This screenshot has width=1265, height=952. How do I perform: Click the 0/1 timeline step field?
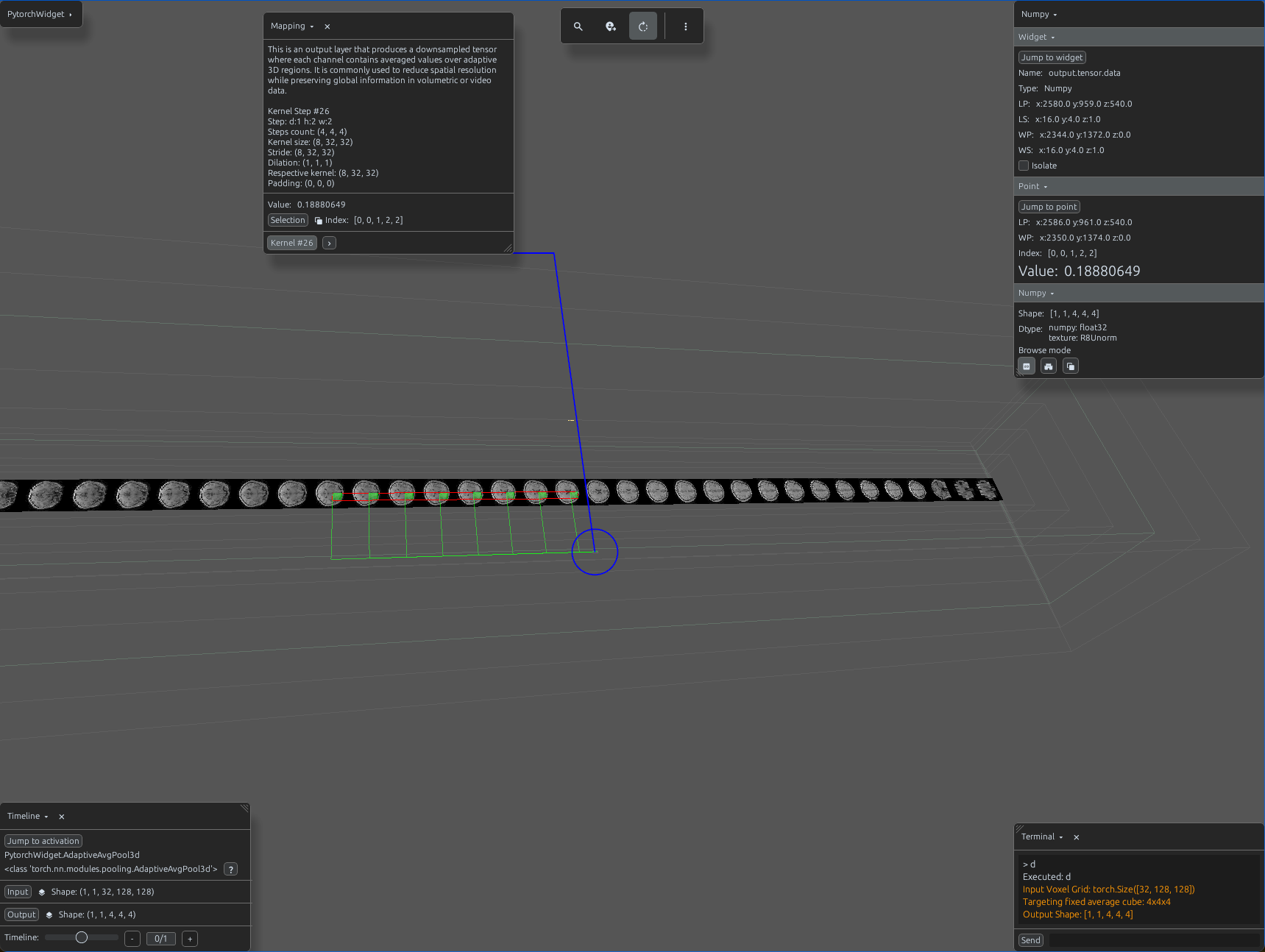(x=161, y=939)
